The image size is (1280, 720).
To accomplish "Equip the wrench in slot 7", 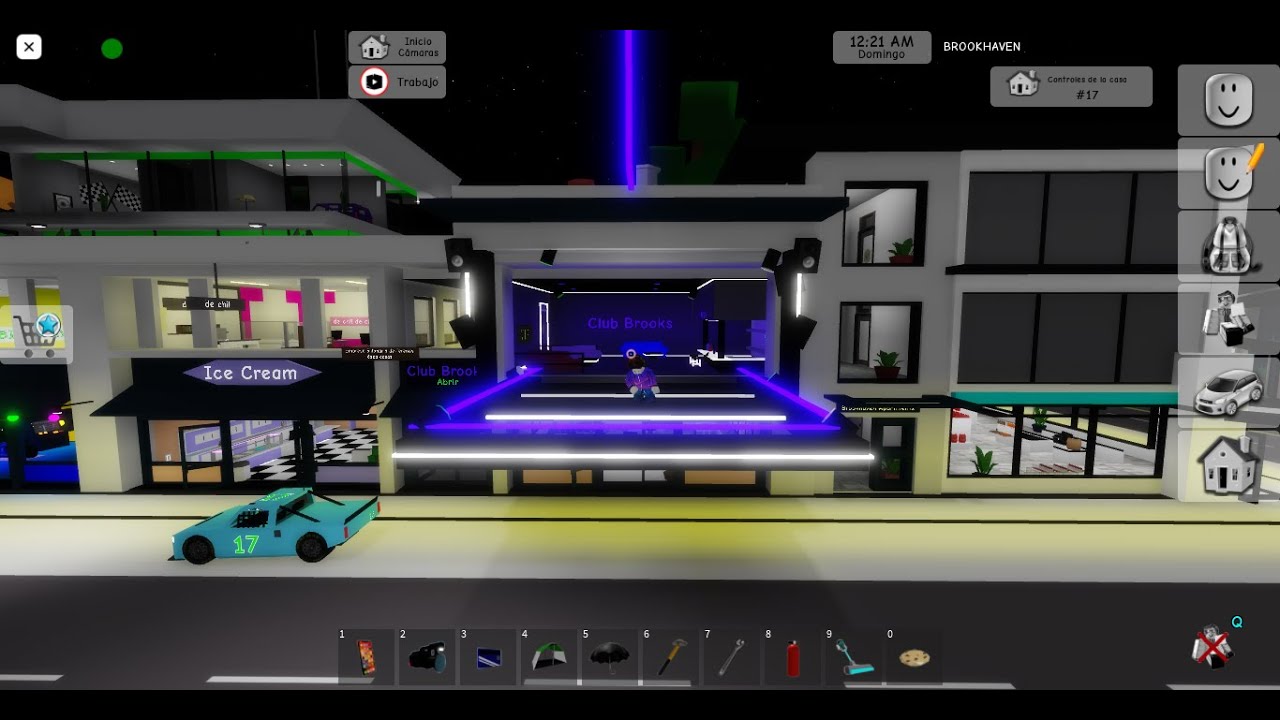I will tap(732, 657).
